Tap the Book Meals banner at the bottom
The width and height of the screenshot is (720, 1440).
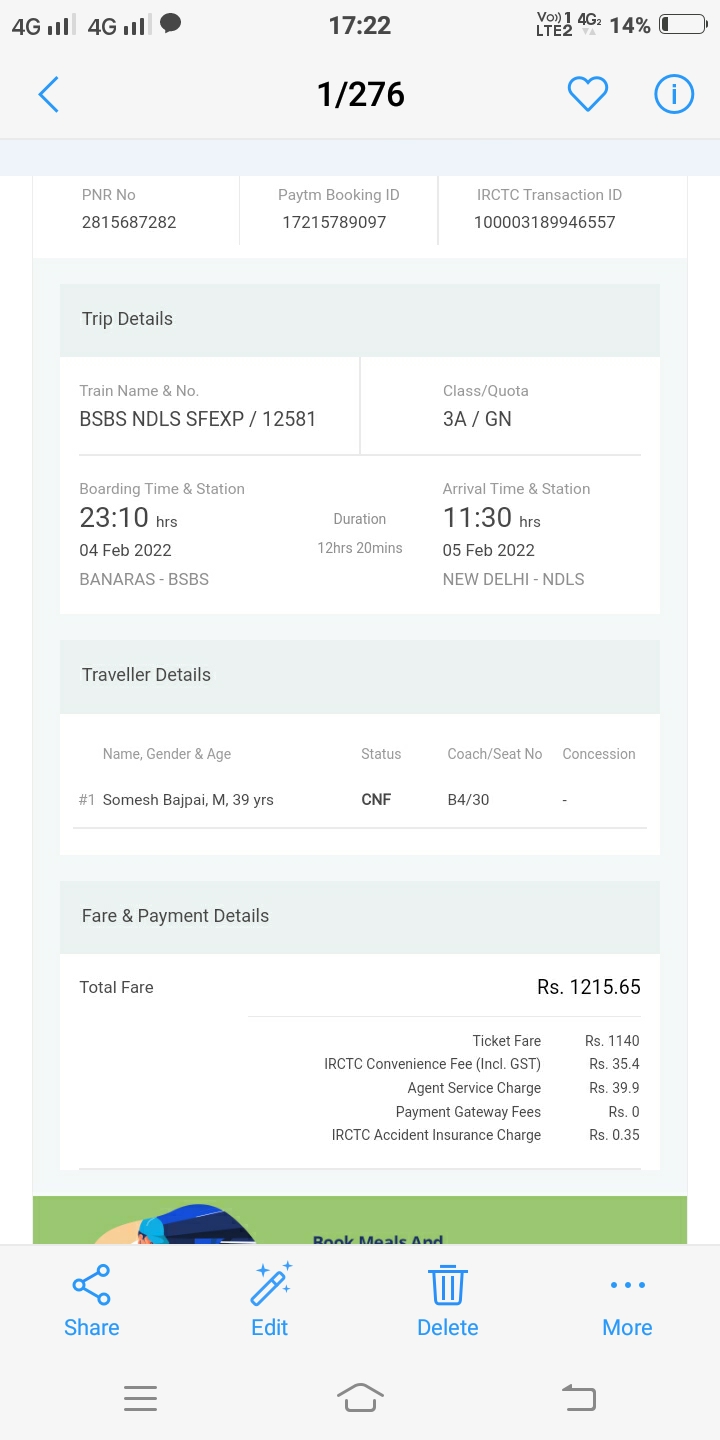pyautogui.click(x=360, y=1220)
